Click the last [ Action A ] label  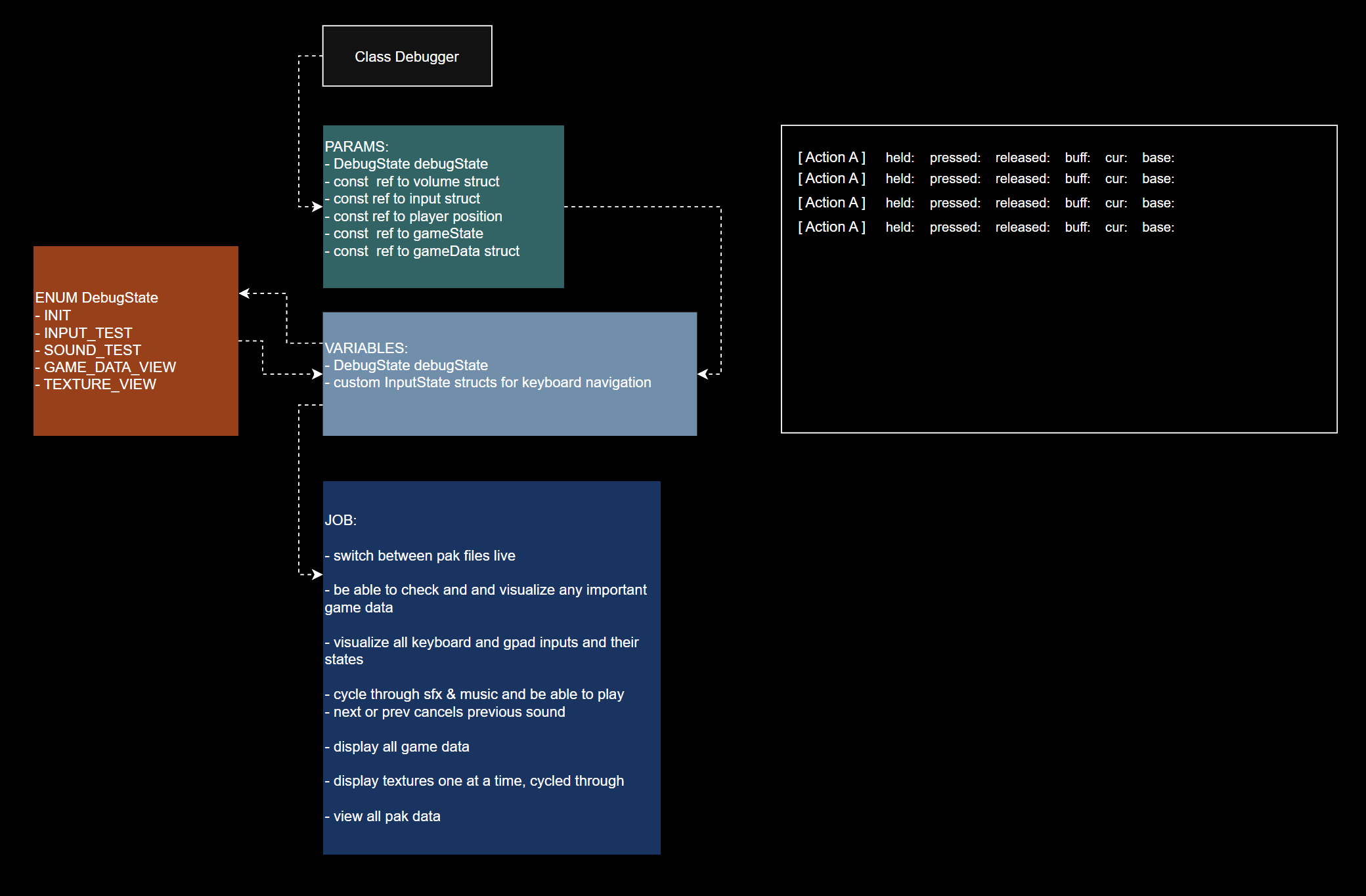tap(831, 227)
